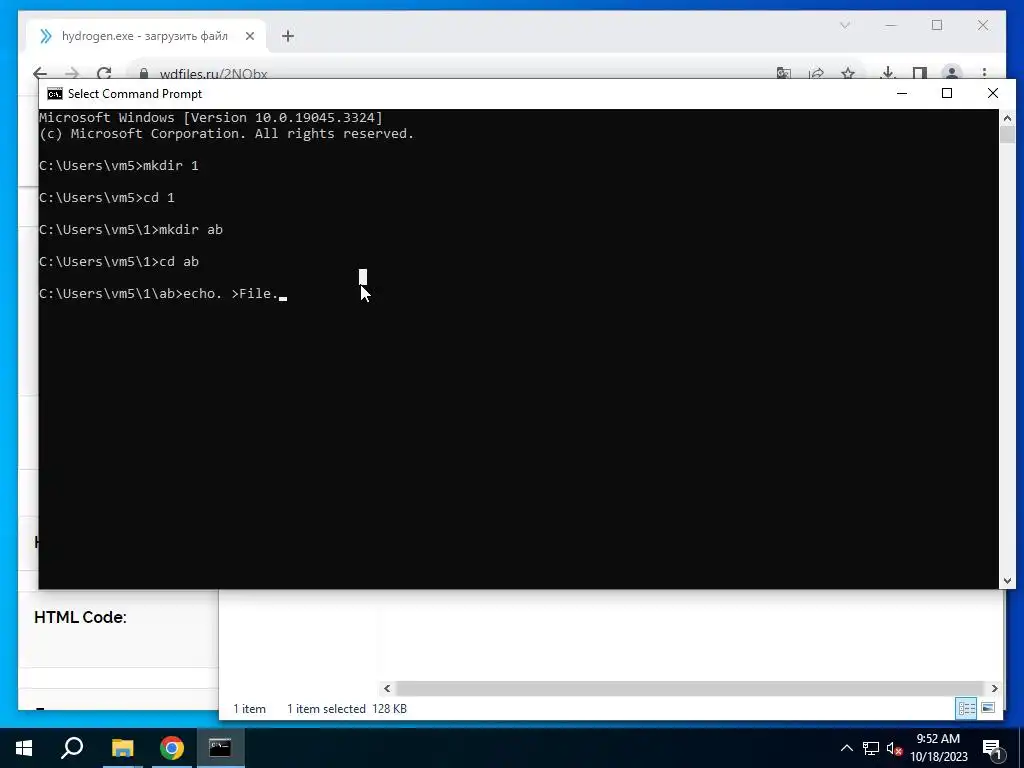Go back in Chrome
This screenshot has height=768, width=1024.
(40, 74)
